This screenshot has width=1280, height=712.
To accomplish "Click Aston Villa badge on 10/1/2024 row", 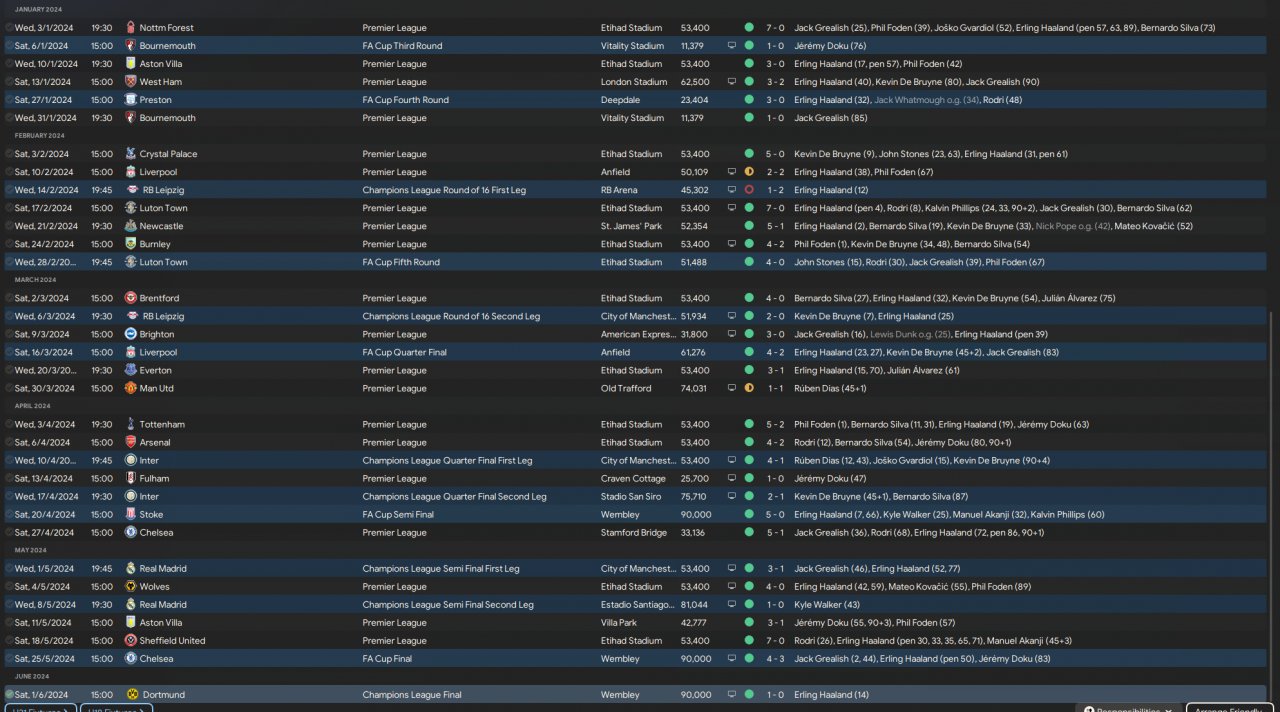I will (130, 64).
